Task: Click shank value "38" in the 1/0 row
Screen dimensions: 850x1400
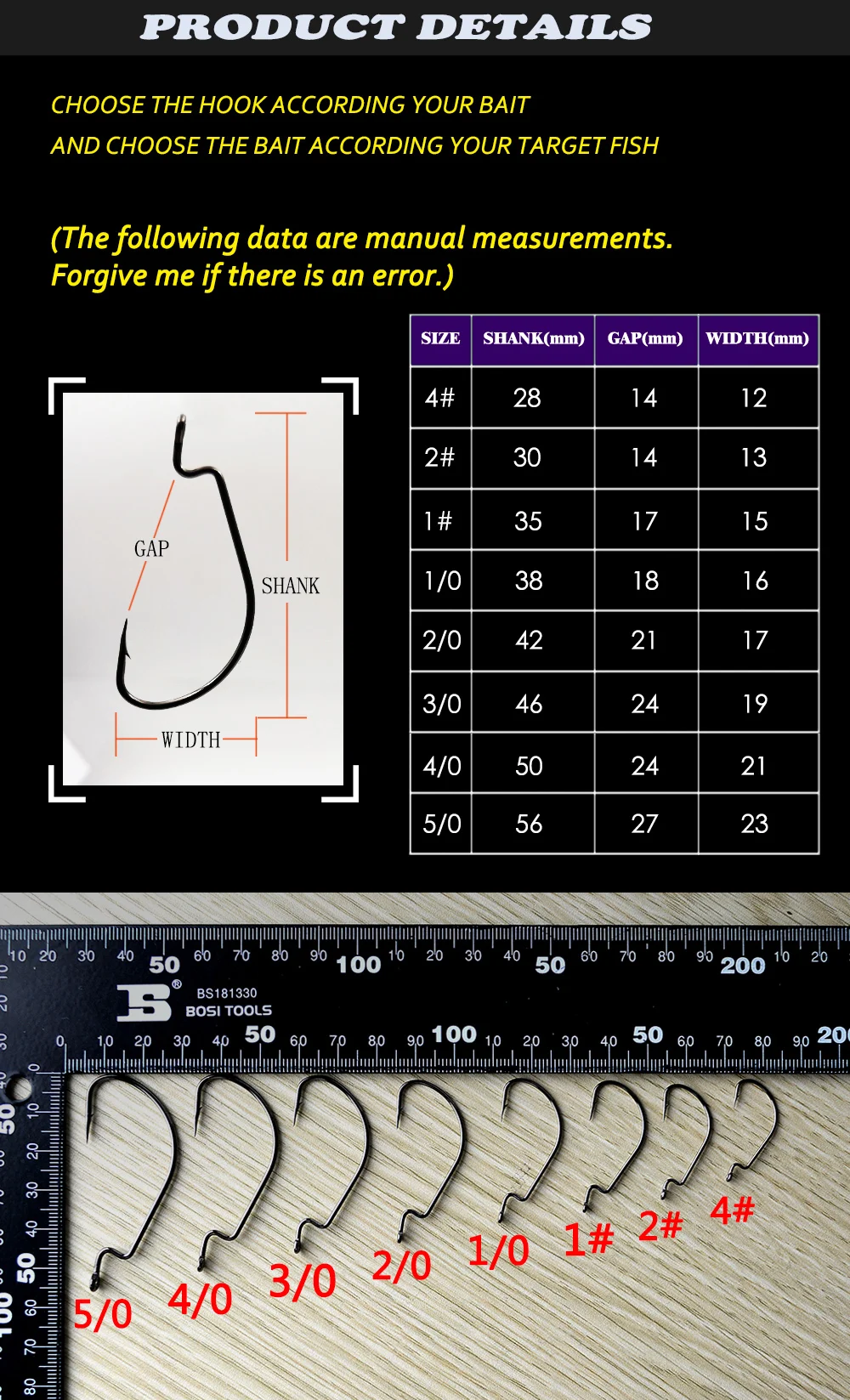Action: point(529,581)
